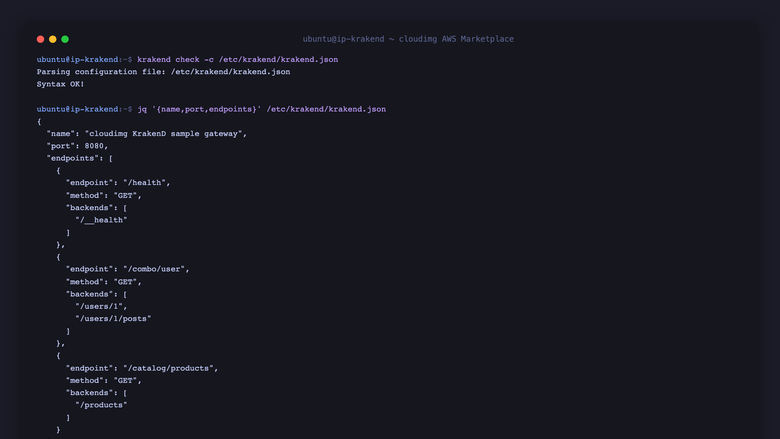The height and width of the screenshot is (439, 780).
Task: Click the "endpoint": "/combo/user" line
Action: click(127, 269)
